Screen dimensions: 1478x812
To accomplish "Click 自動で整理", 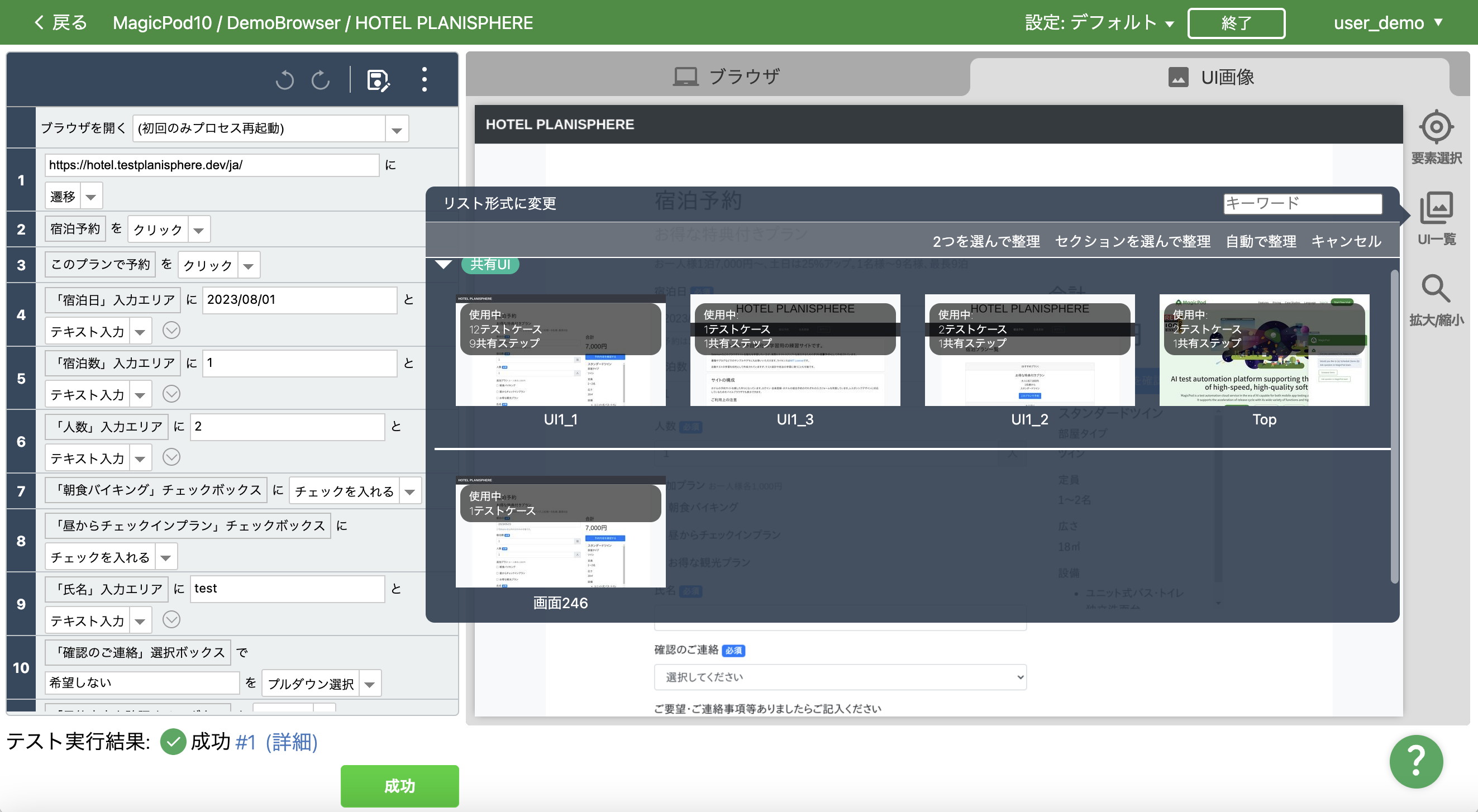I will pyautogui.click(x=1261, y=241).
